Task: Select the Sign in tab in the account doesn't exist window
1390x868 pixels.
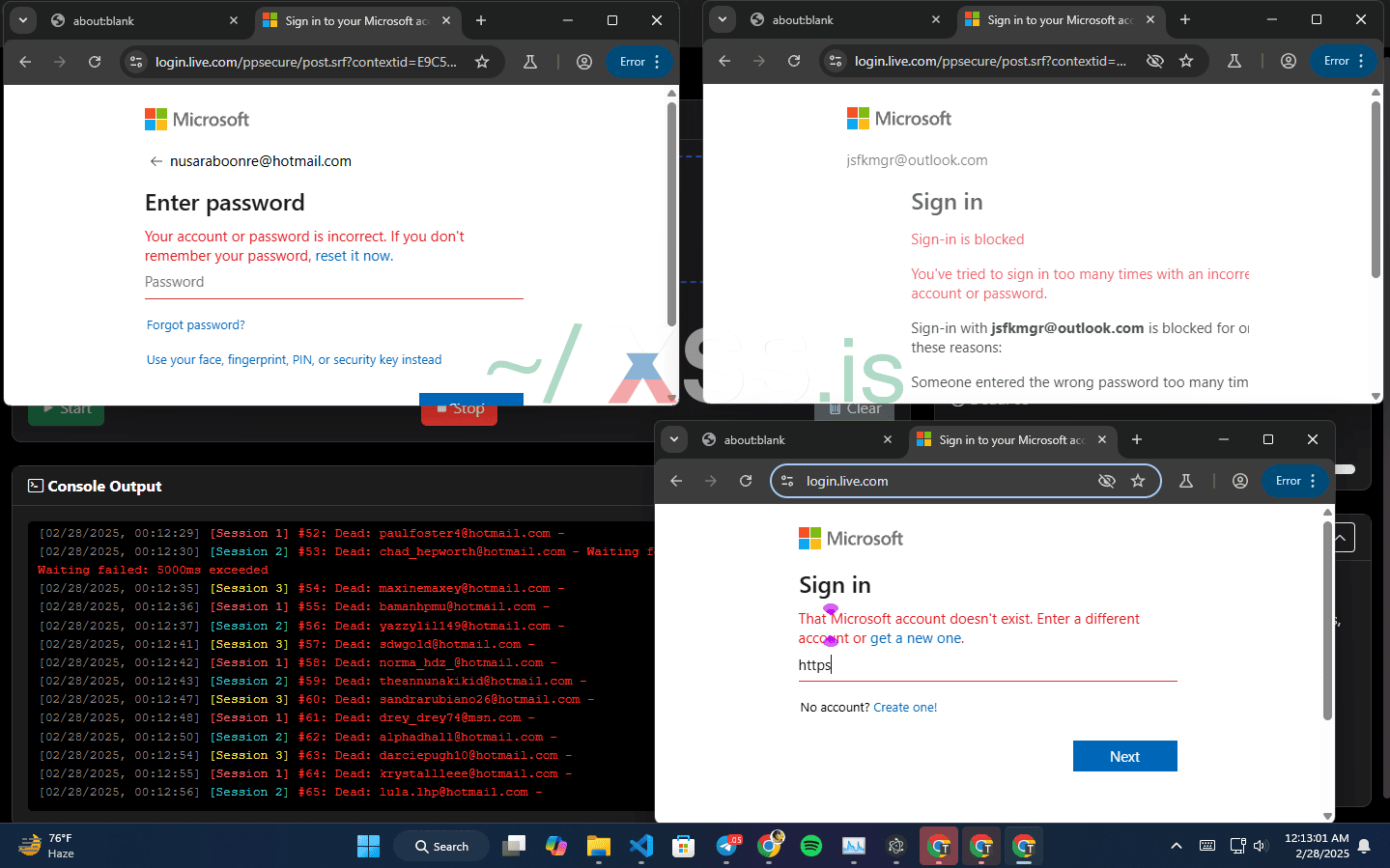Action: click(1012, 439)
